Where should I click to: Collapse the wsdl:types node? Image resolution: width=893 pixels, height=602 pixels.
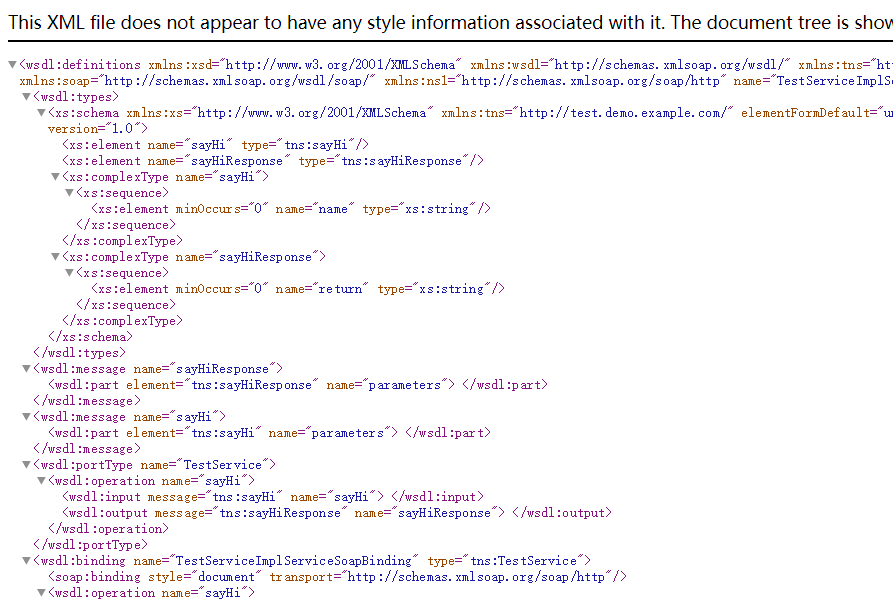point(26,97)
